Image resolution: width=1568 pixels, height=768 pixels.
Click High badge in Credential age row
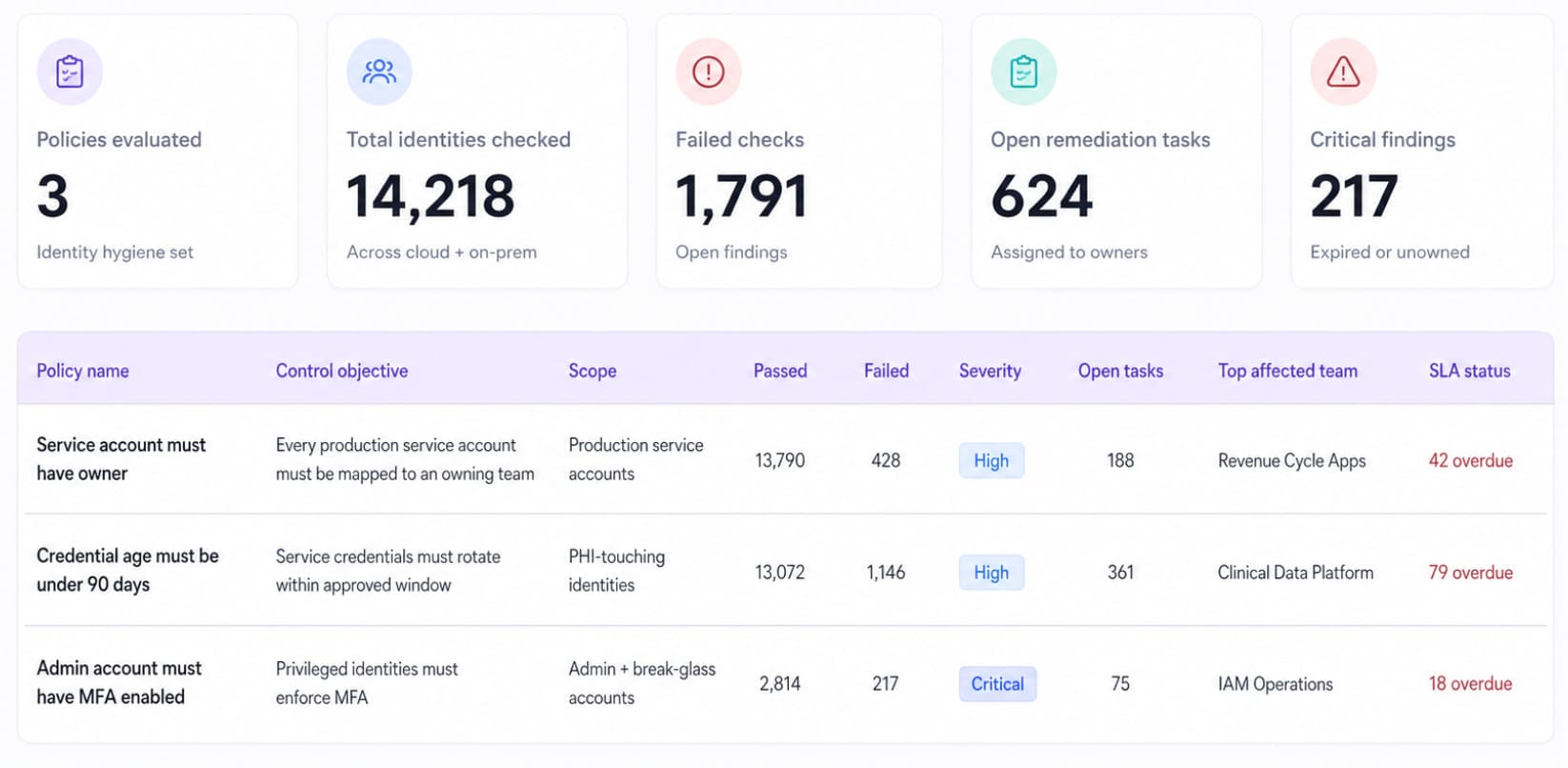pos(992,573)
